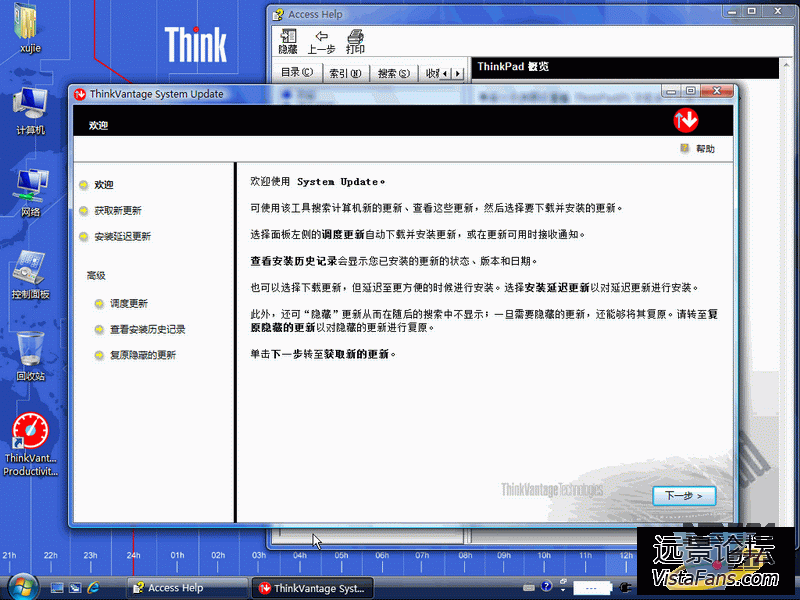
Task: Open the 回收站 recycle bin icon
Action: (x=30, y=350)
